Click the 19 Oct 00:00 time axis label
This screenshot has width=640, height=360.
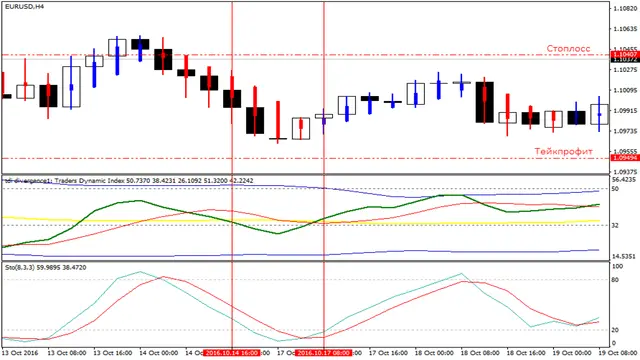[571, 353]
